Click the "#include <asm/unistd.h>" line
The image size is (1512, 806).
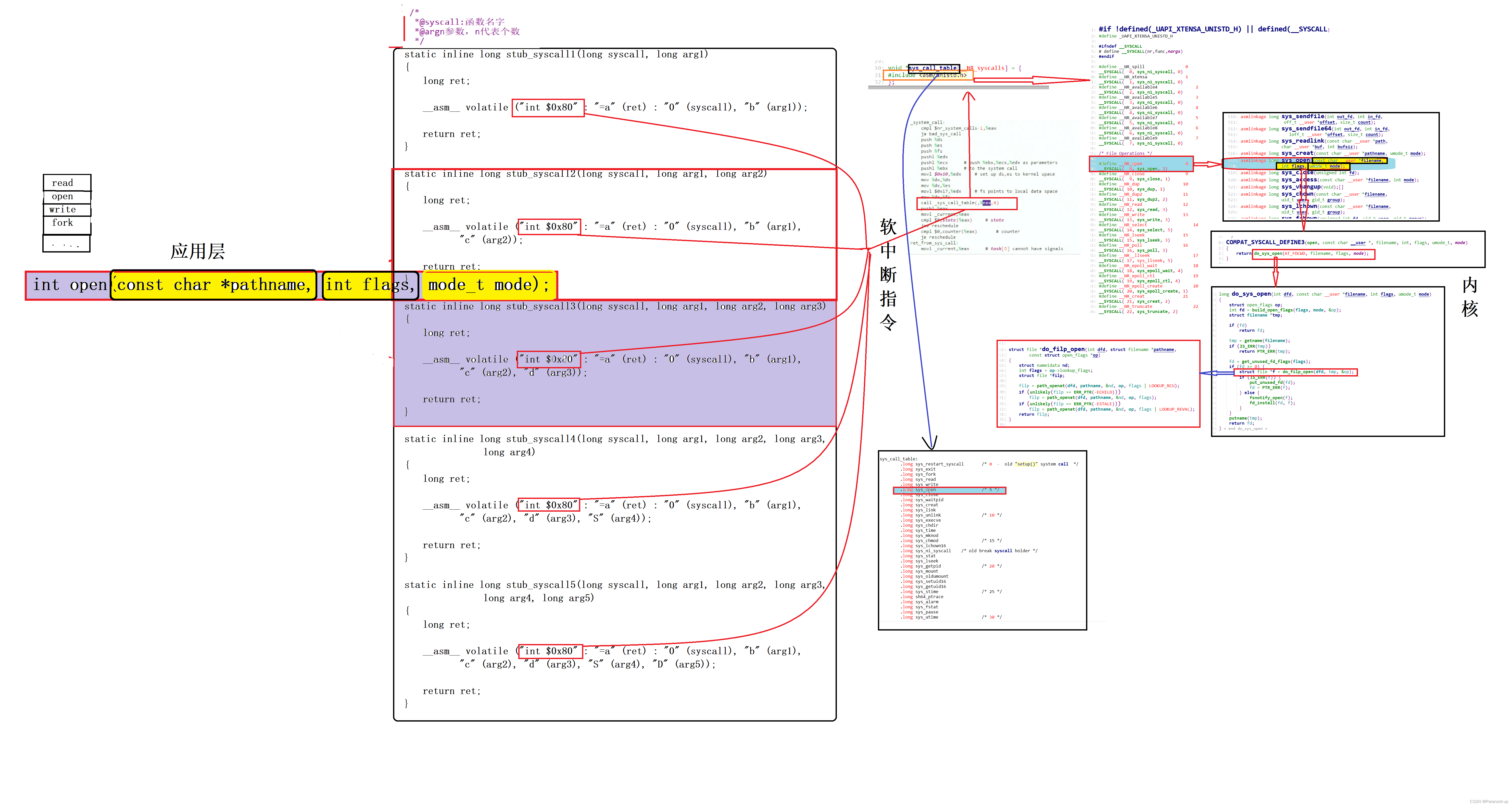[928, 76]
